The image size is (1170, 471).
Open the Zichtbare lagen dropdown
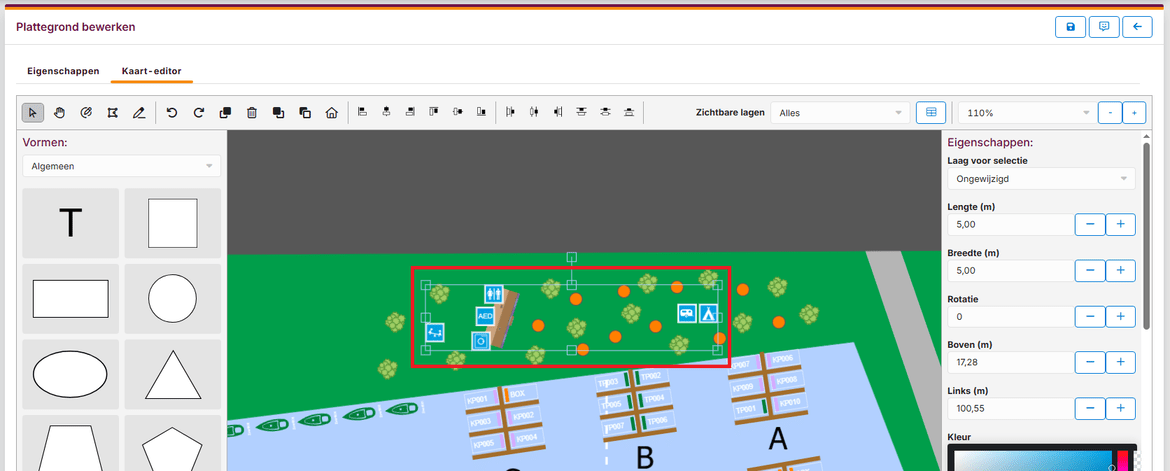coord(840,113)
